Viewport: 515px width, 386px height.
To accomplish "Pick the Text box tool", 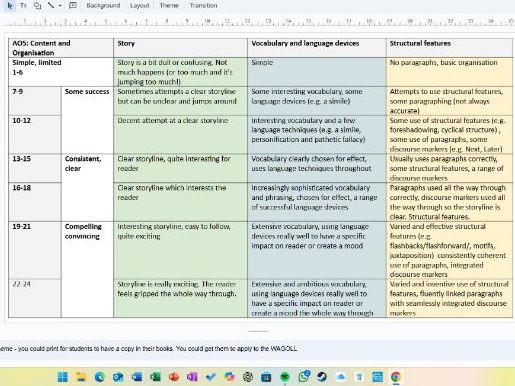I will tap(23, 5).
